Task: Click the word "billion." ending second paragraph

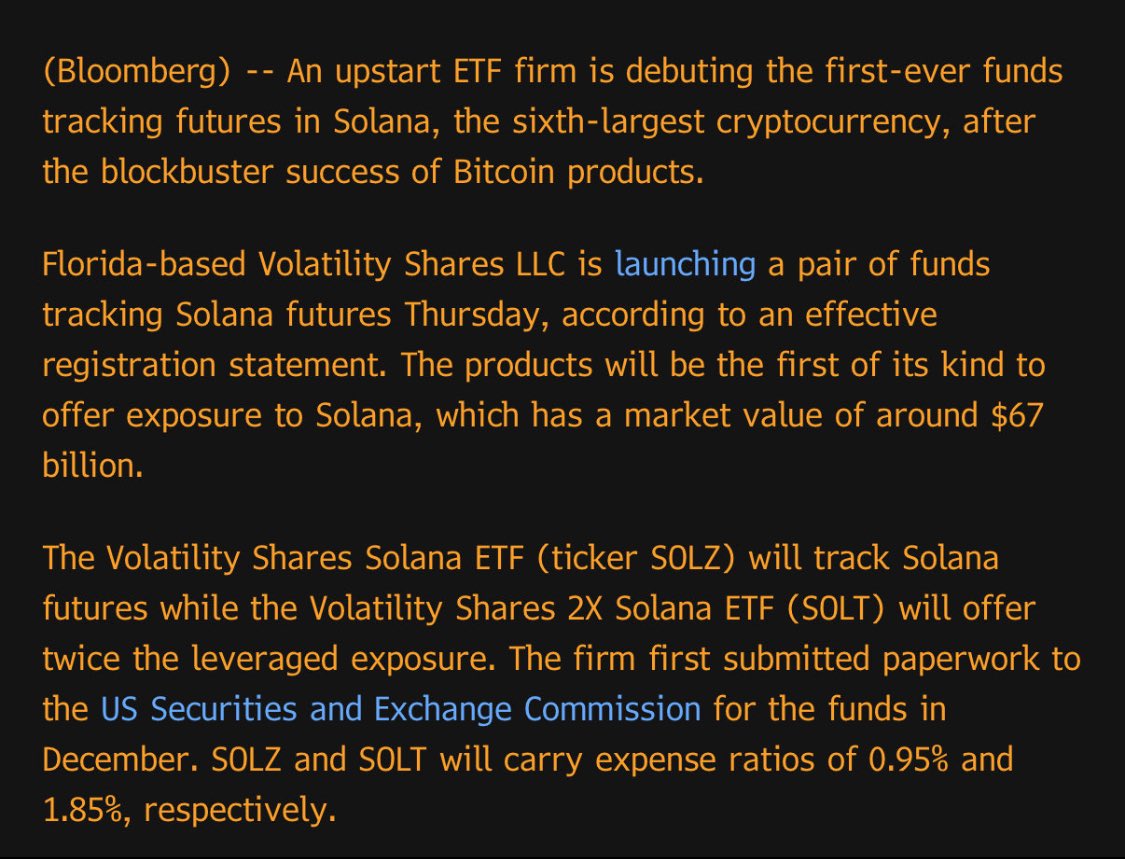Action: pos(93,466)
